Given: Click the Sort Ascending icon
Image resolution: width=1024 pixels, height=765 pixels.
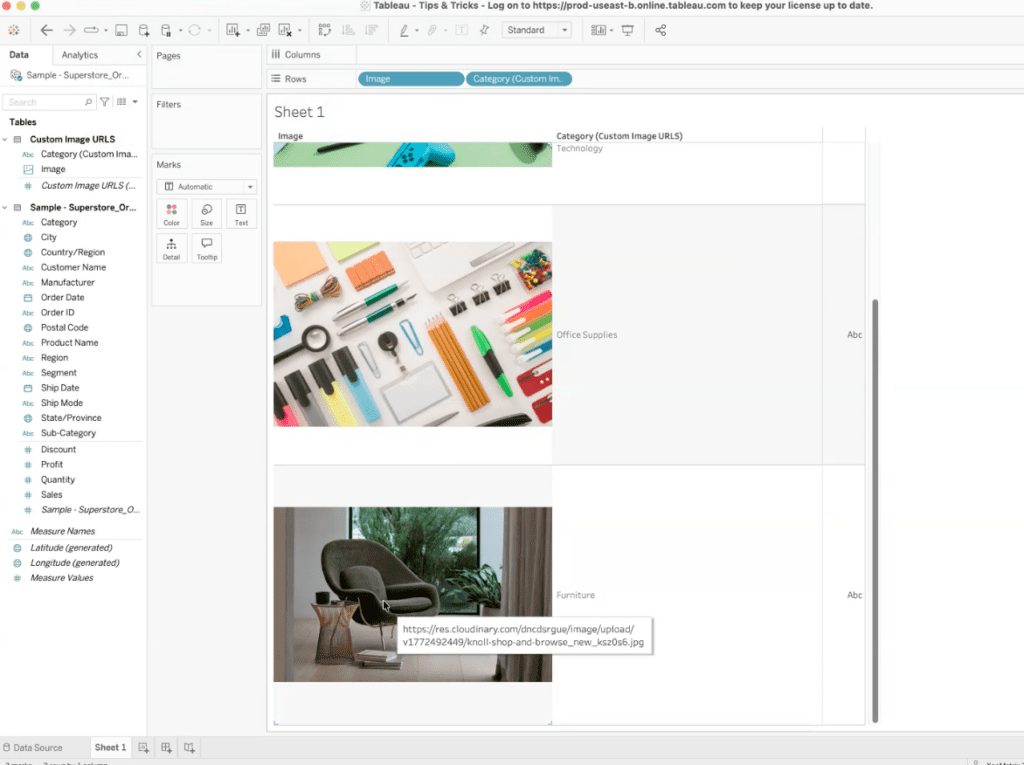Looking at the screenshot, I should [x=348, y=30].
